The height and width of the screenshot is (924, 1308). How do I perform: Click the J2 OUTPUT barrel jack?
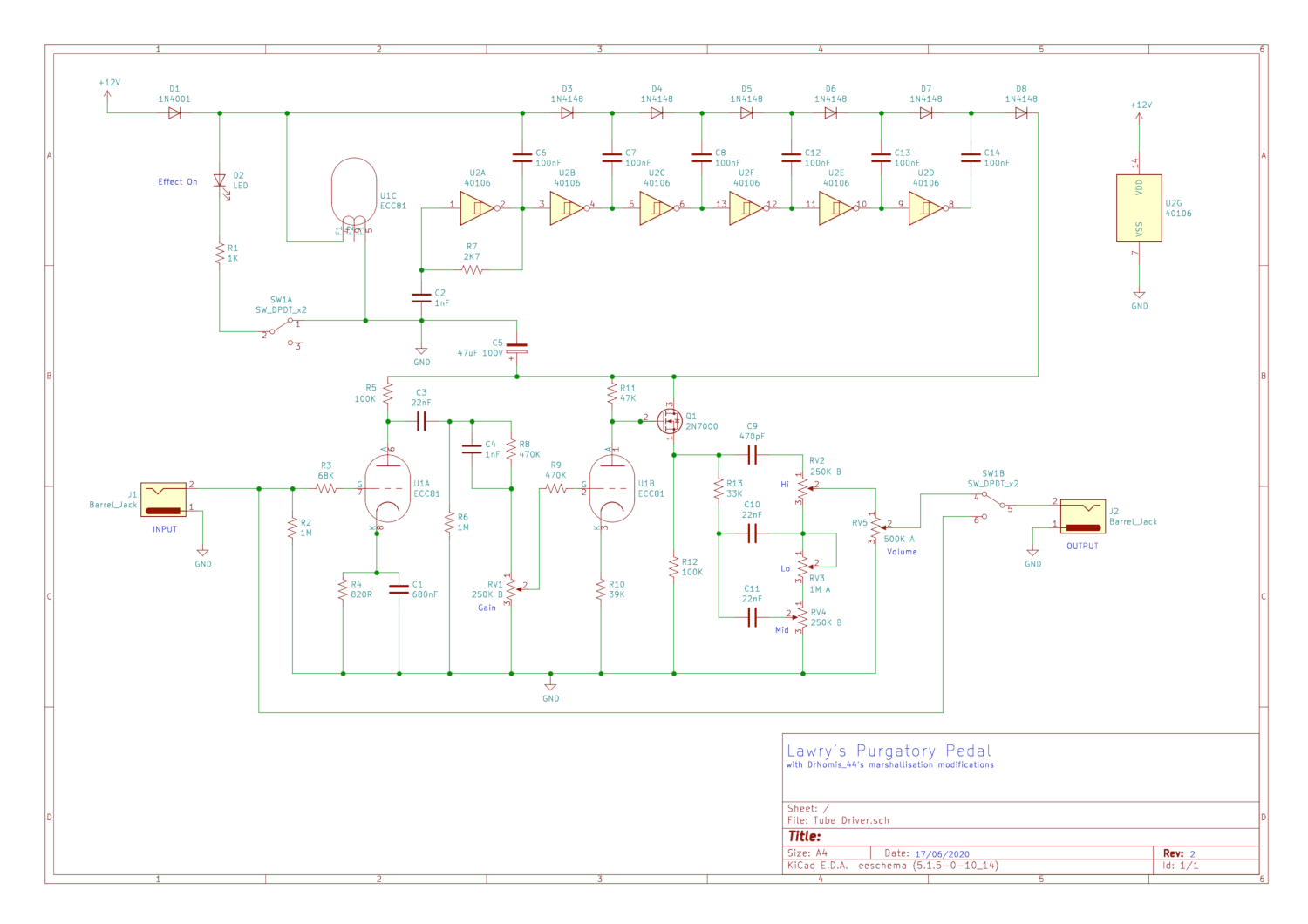tap(1082, 516)
